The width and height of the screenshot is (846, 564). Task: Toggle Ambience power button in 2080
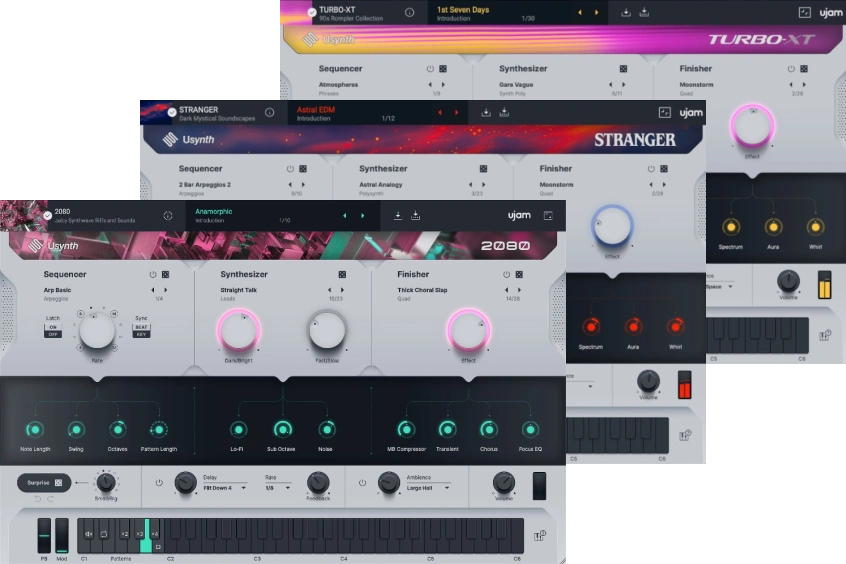pyautogui.click(x=363, y=483)
